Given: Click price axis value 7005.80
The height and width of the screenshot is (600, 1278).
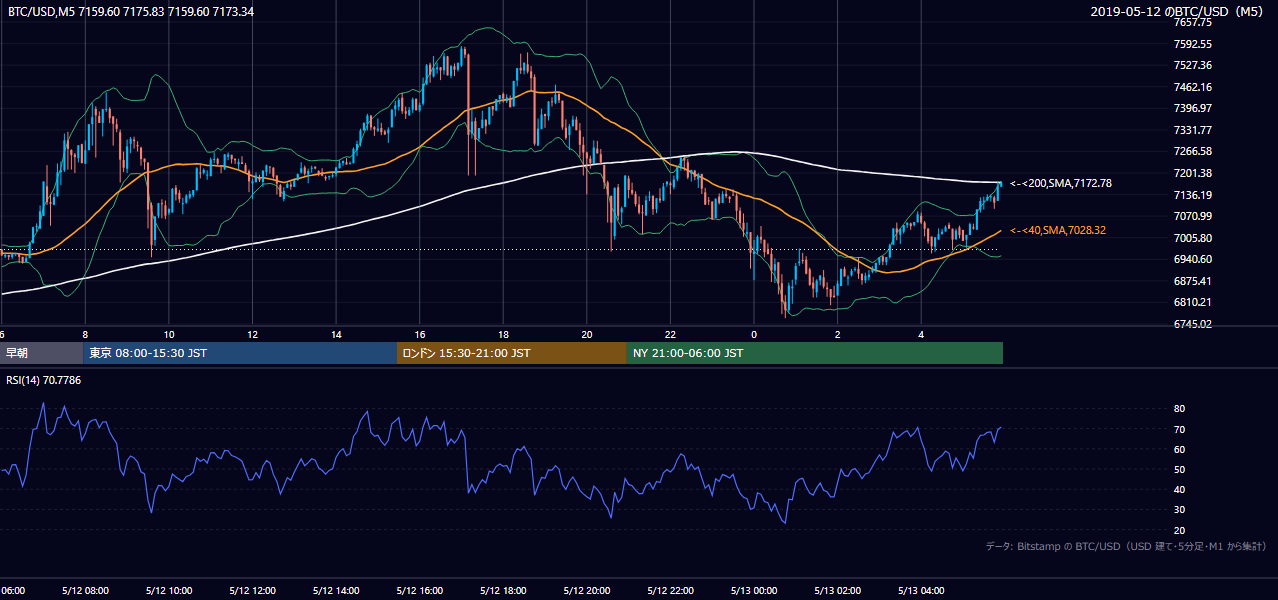Looking at the screenshot, I should (x=1193, y=238).
